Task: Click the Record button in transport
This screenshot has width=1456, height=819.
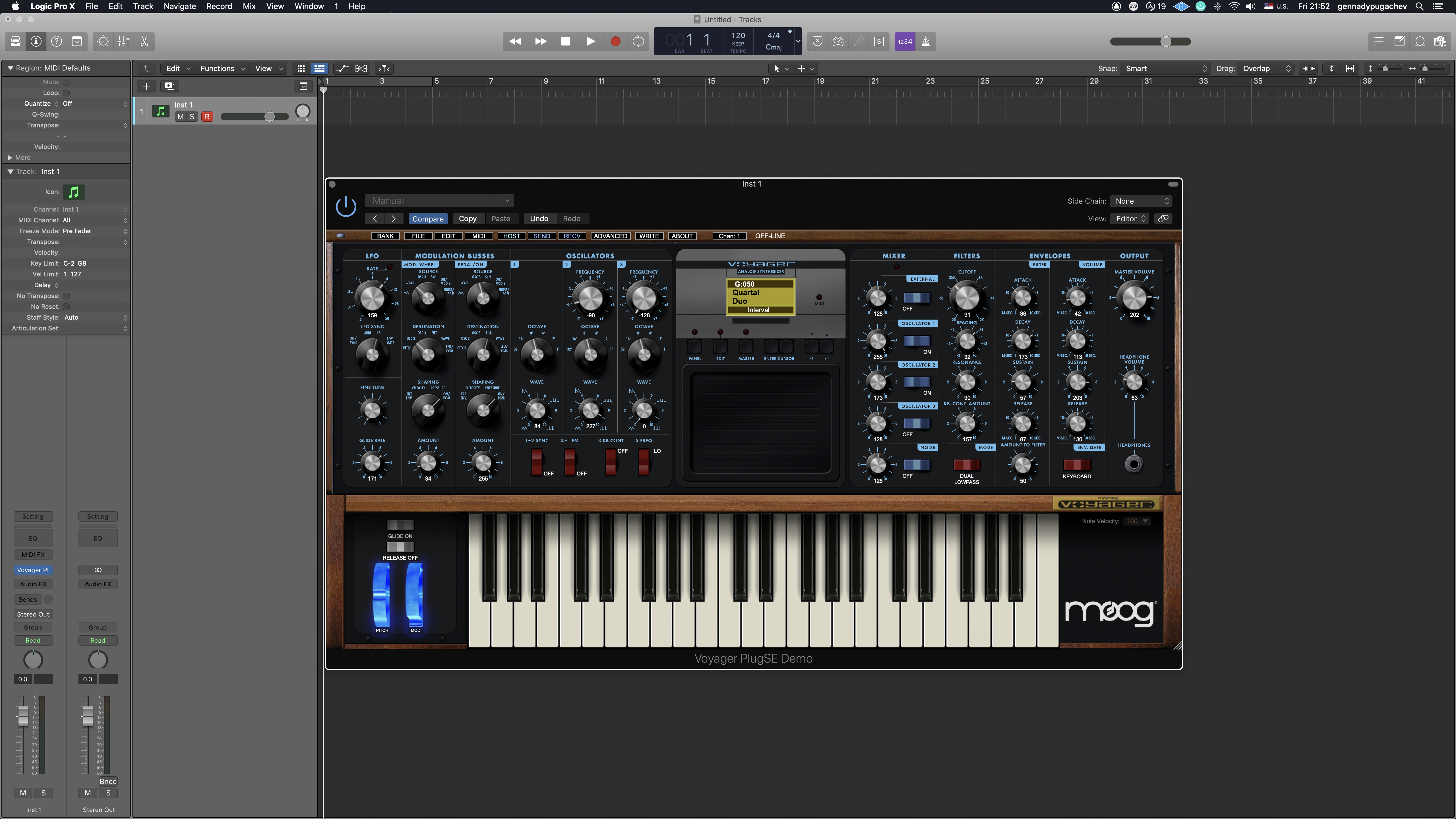Action: [x=615, y=41]
